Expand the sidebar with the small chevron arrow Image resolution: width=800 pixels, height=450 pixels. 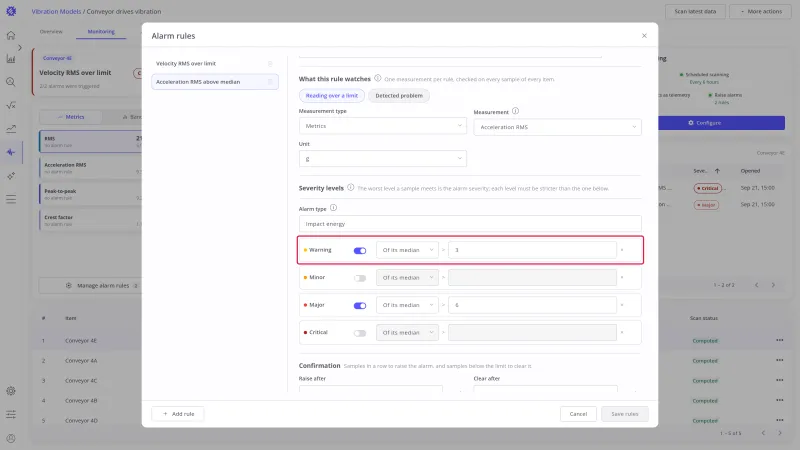(x=20, y=47)
